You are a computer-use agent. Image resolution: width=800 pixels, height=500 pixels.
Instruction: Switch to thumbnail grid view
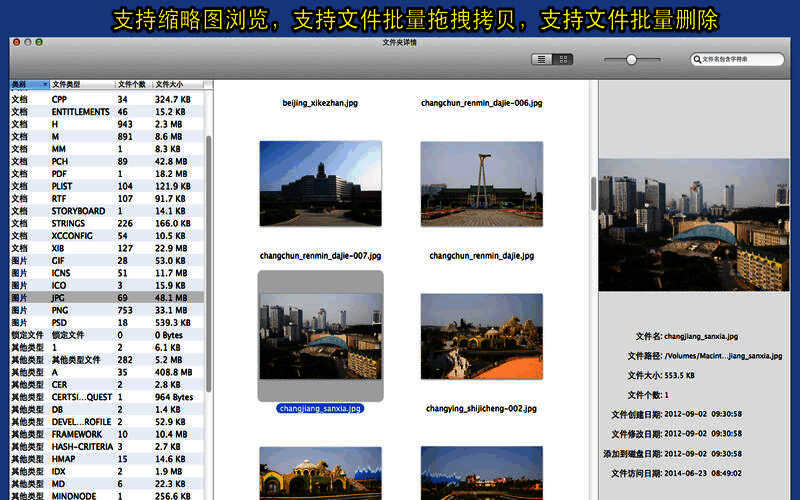[x=564, y=60]
